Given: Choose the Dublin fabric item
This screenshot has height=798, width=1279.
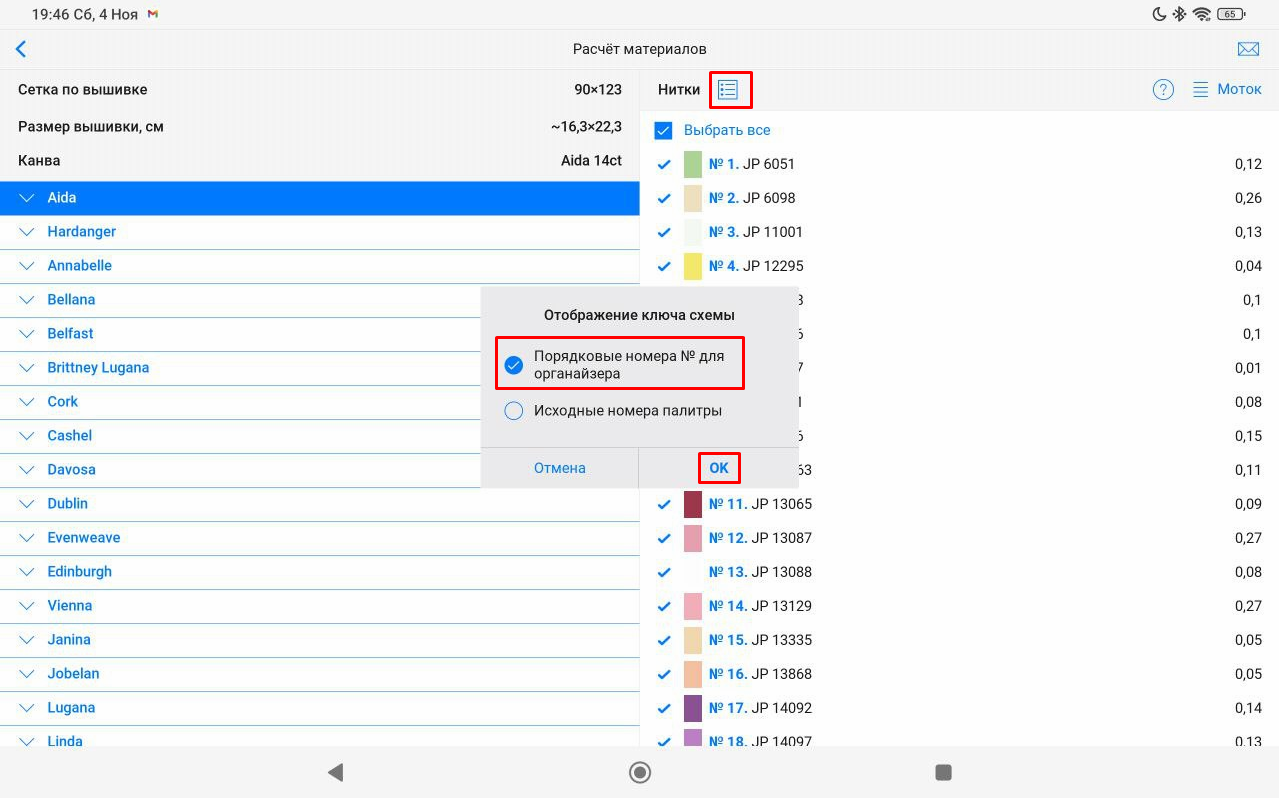Looking at the screenshot, I should 68,504.
